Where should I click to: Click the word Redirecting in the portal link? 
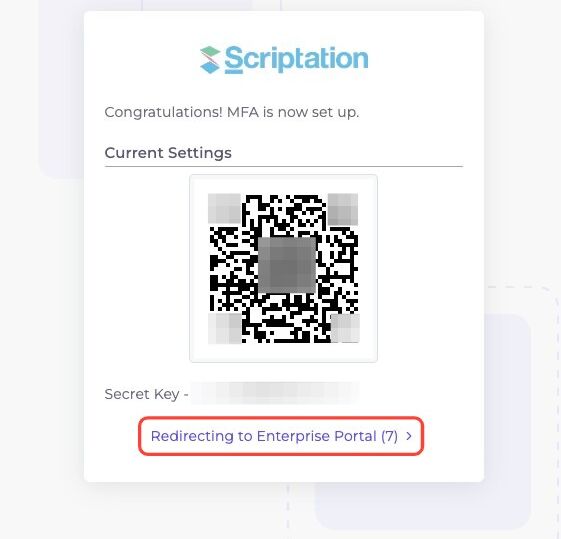[192, 436]
